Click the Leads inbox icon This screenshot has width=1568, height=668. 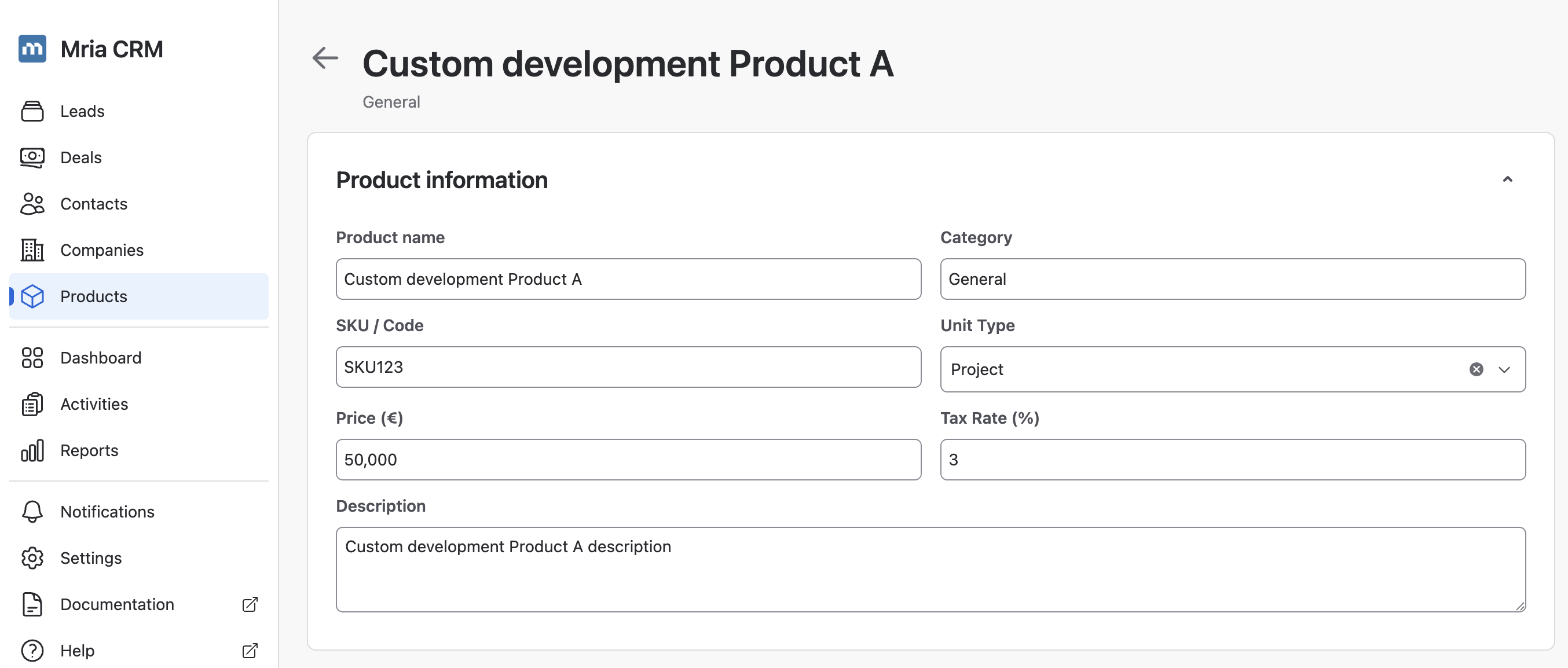click(32, 111)
